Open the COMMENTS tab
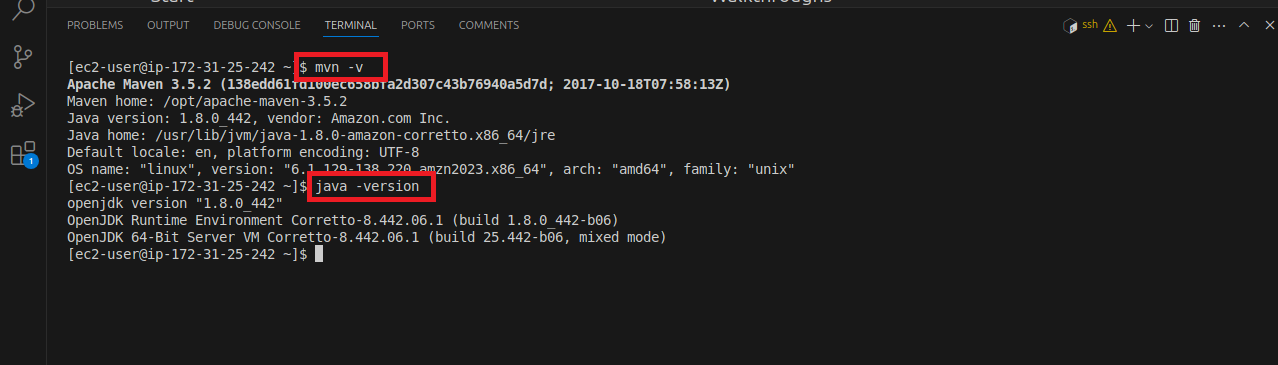The image size is (1278, 365). click(x=489, y=25)
